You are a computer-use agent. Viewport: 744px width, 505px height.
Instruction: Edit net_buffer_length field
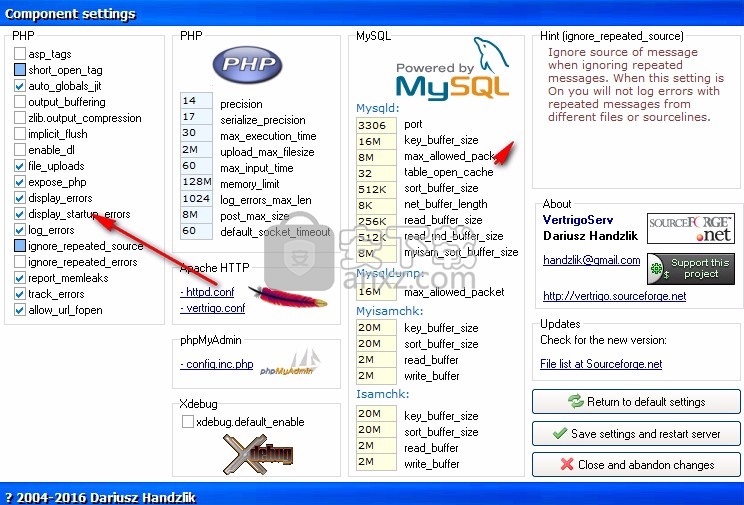tap(376, 206)
